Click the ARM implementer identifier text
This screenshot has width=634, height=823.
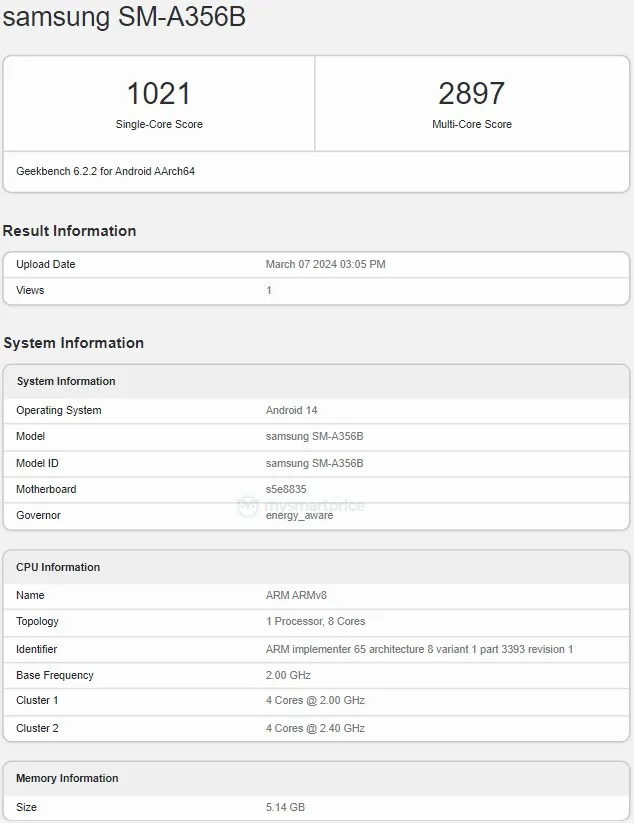click(419, 649)
